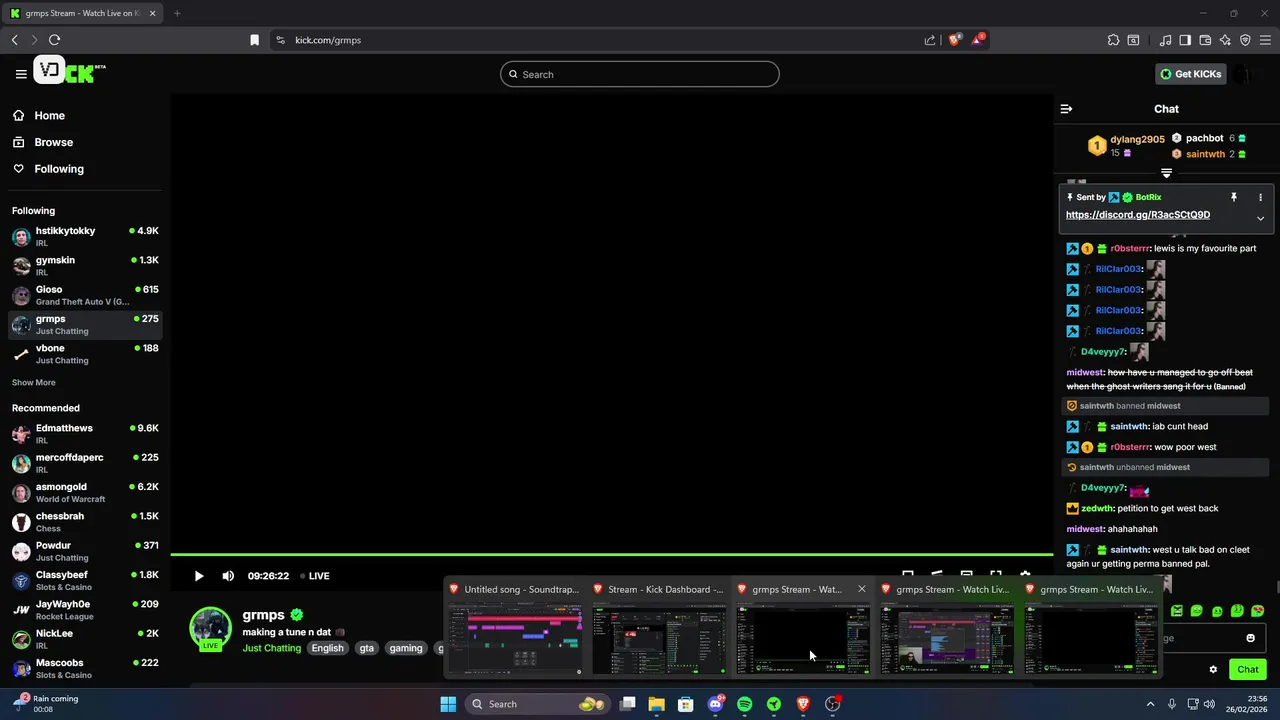The width and height of the screenshot is (1280, 720).
Task: Focus the Kick Search field
Action: pyautogui.click(x=640, y=74)
